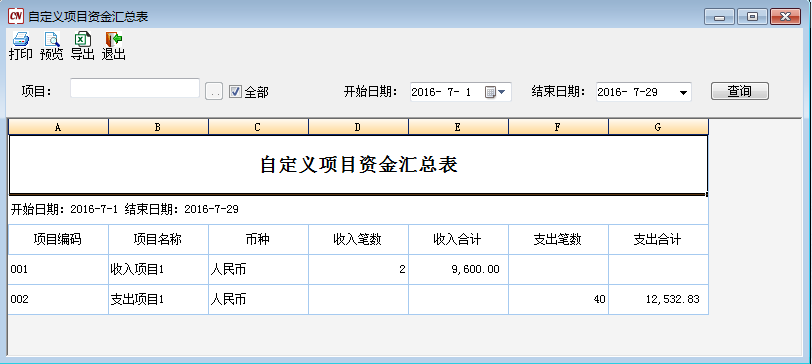
Task: Select column header G
Action: (x=658, y=127)
